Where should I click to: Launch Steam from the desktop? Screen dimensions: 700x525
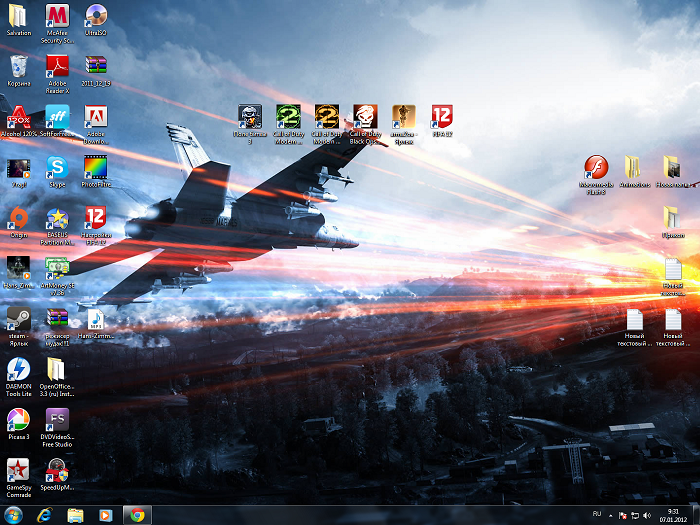[18, 319]
